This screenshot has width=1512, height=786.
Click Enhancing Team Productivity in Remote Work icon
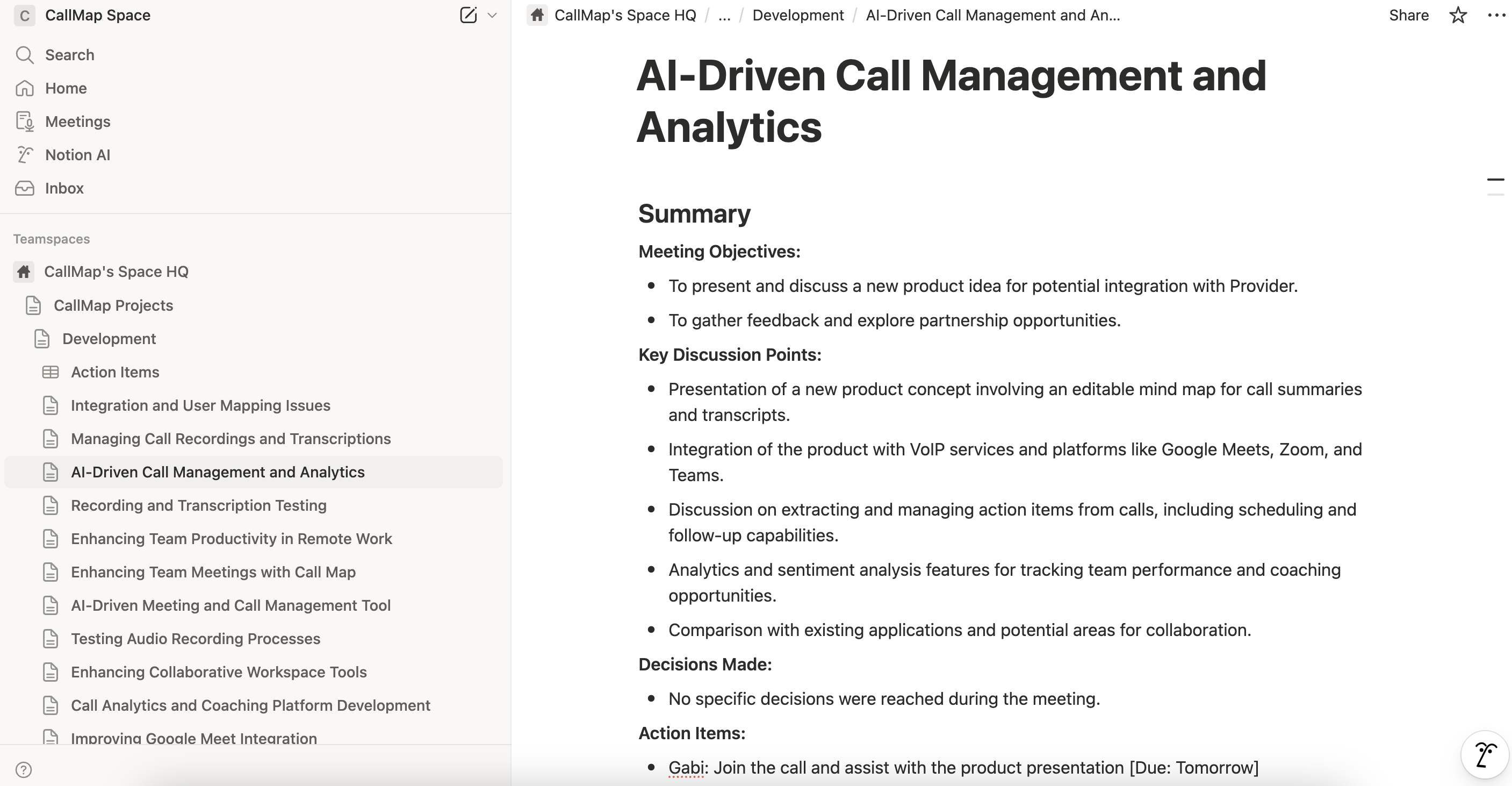click(x=51, y=539)
